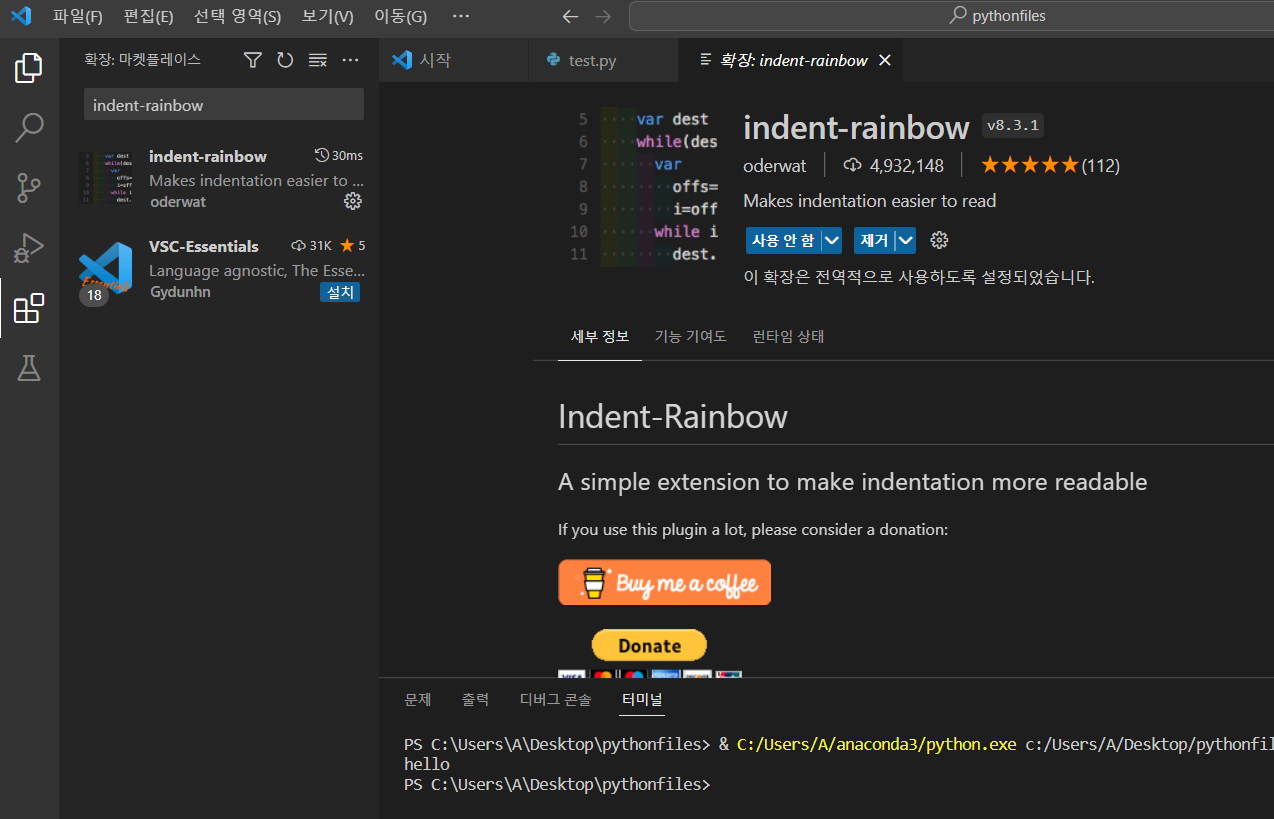Image resolution: width=1274 pixels, height=819 pixels.
Task: Click the oderwat publisher link in header
Action: tap(774, 165)
